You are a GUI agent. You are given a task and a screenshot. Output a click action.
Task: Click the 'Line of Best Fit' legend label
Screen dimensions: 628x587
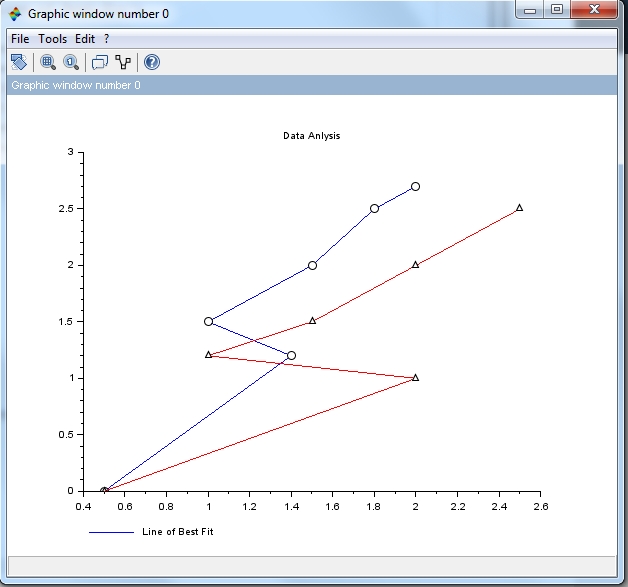click(x=178, y=532)
